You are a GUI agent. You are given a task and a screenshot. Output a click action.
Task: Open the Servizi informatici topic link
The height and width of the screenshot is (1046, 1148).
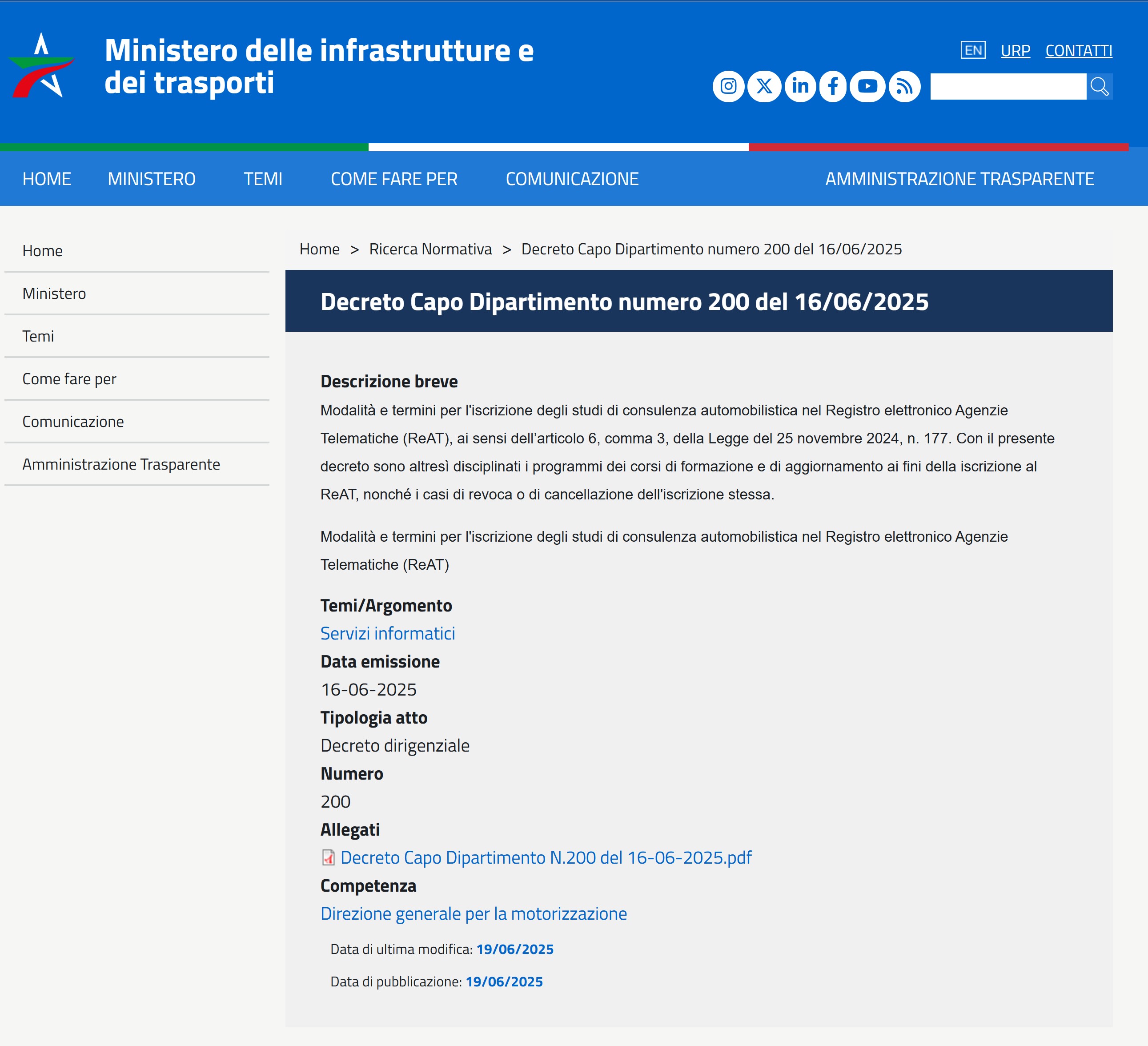coord(387,634)
